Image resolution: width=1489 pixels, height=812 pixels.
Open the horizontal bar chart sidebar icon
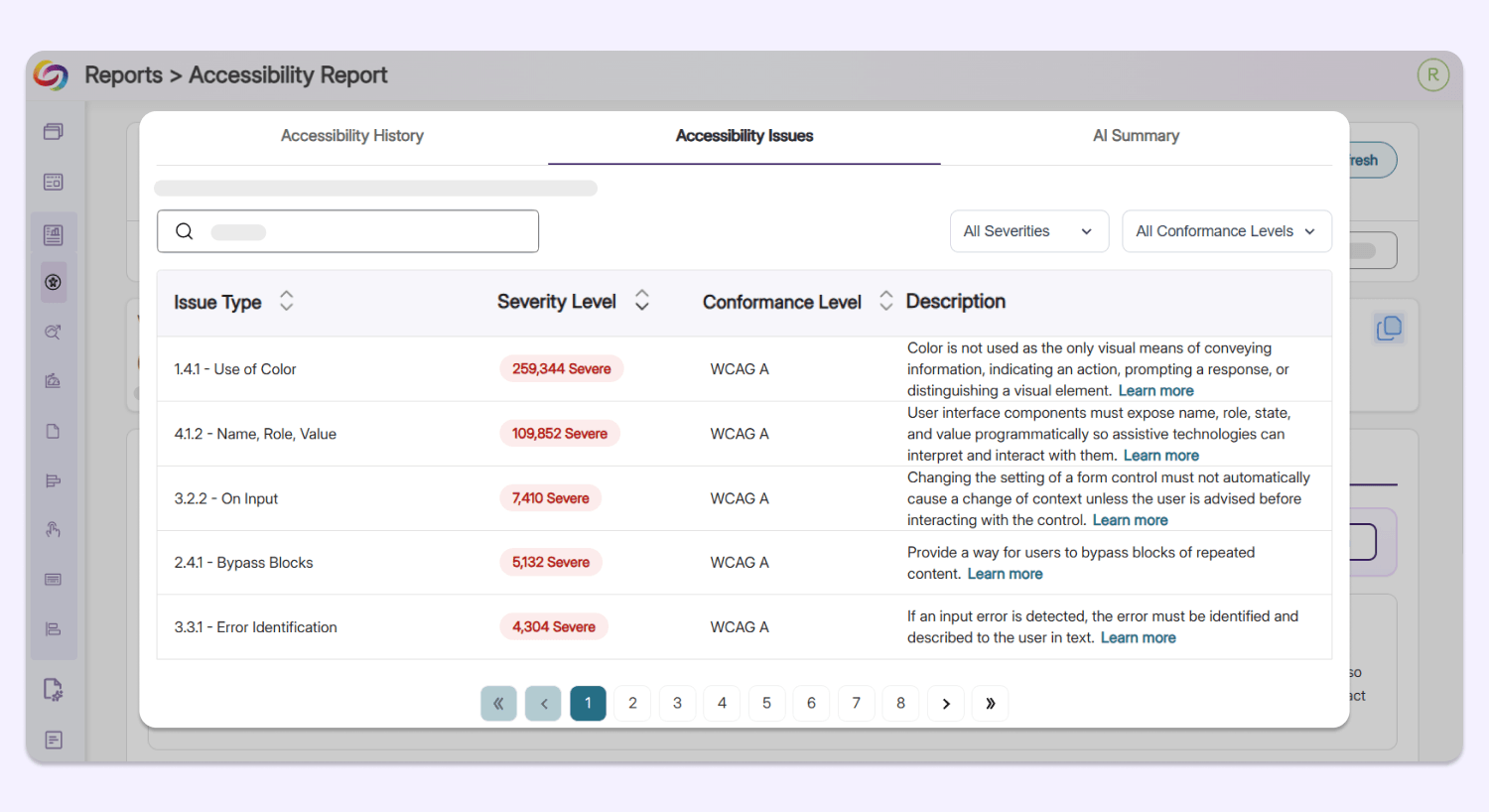[54, 480]
